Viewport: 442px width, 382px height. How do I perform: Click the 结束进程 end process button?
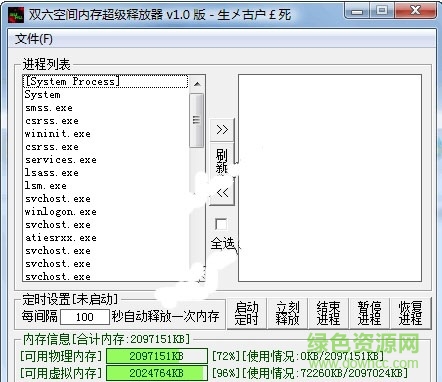(328, 313)
